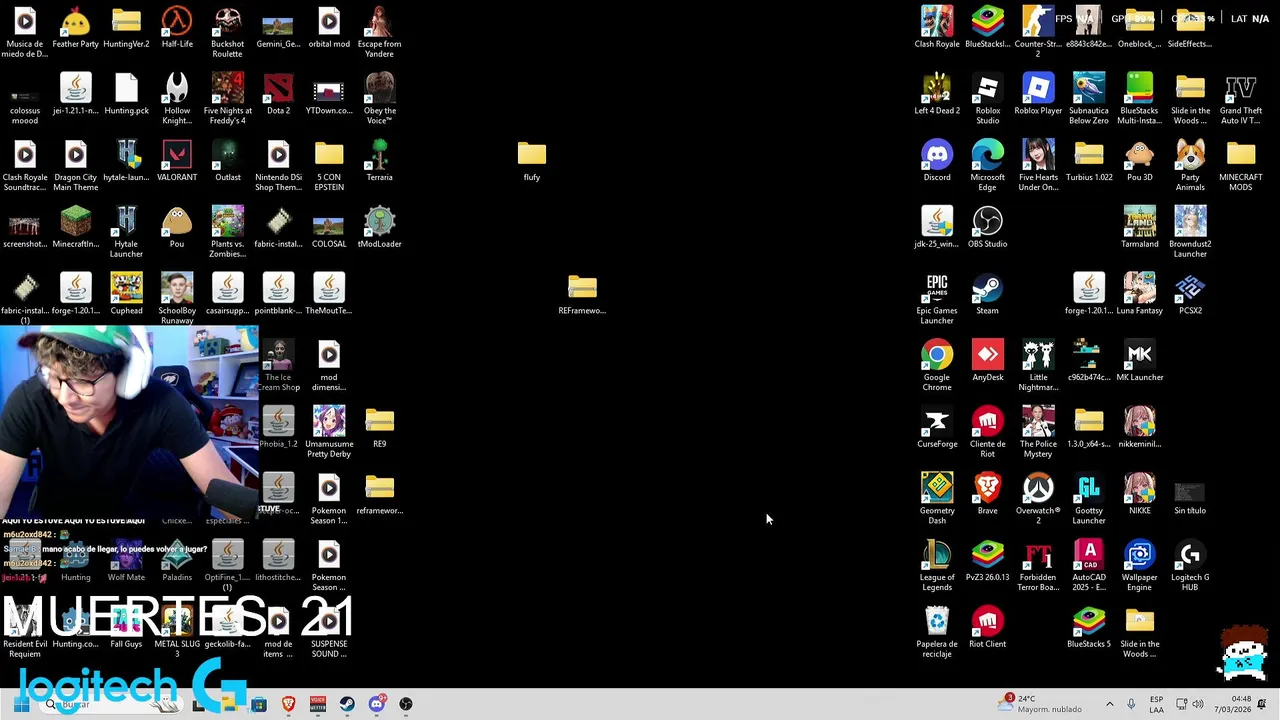1280x720 pixels.
Task: Open the Party Animals shortcut
Action: pyautogui.click(x=1190, y=165)
